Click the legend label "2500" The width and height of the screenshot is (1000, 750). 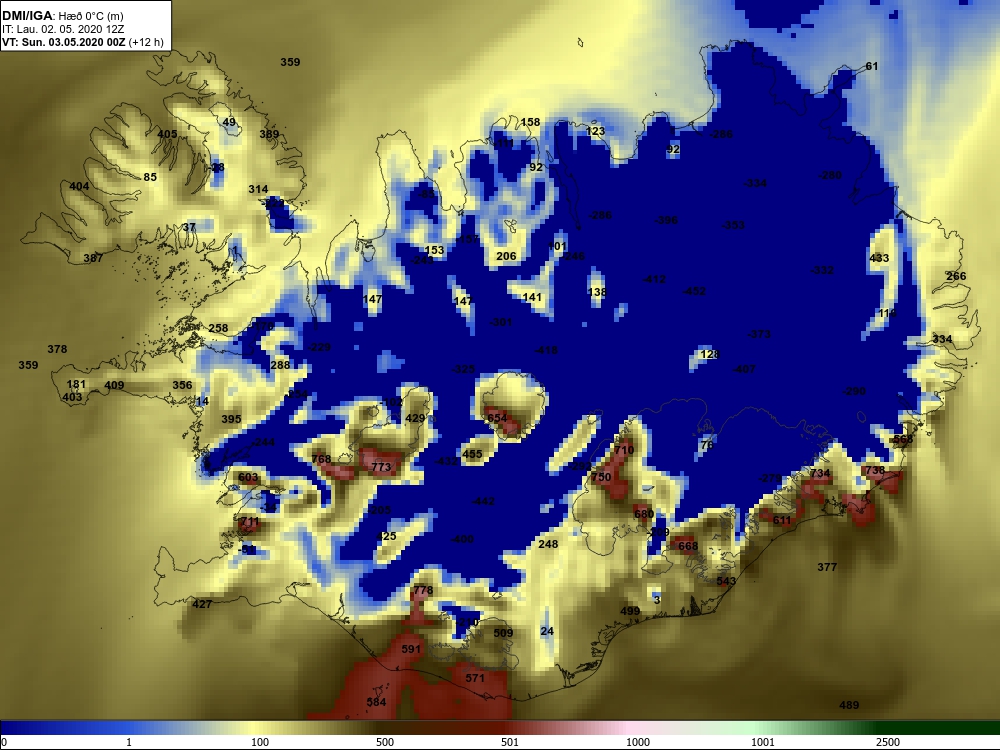pyautogui.click(x=888, y=742)
